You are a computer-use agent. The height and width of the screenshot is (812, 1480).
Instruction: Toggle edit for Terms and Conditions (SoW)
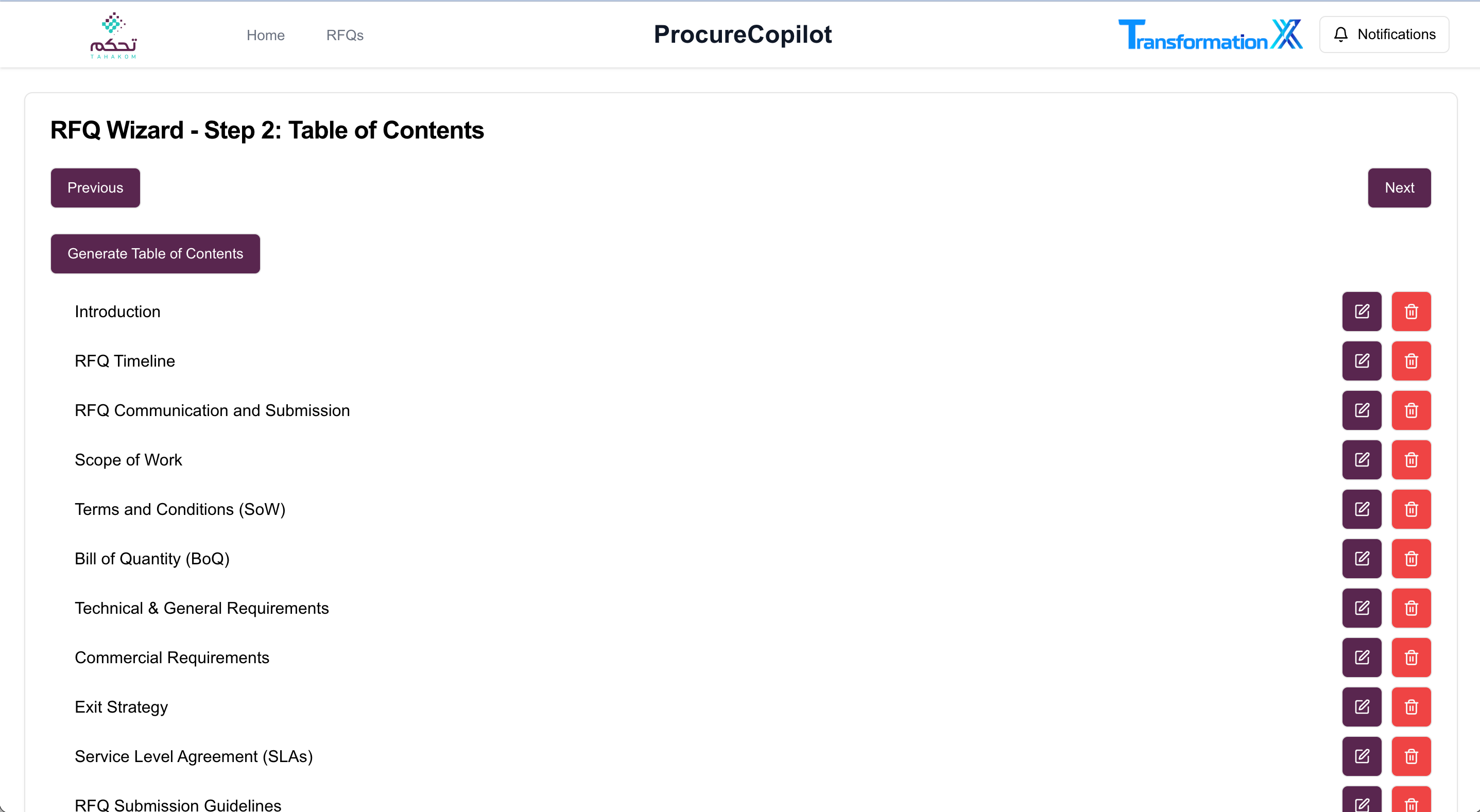tap(1362, 509)
